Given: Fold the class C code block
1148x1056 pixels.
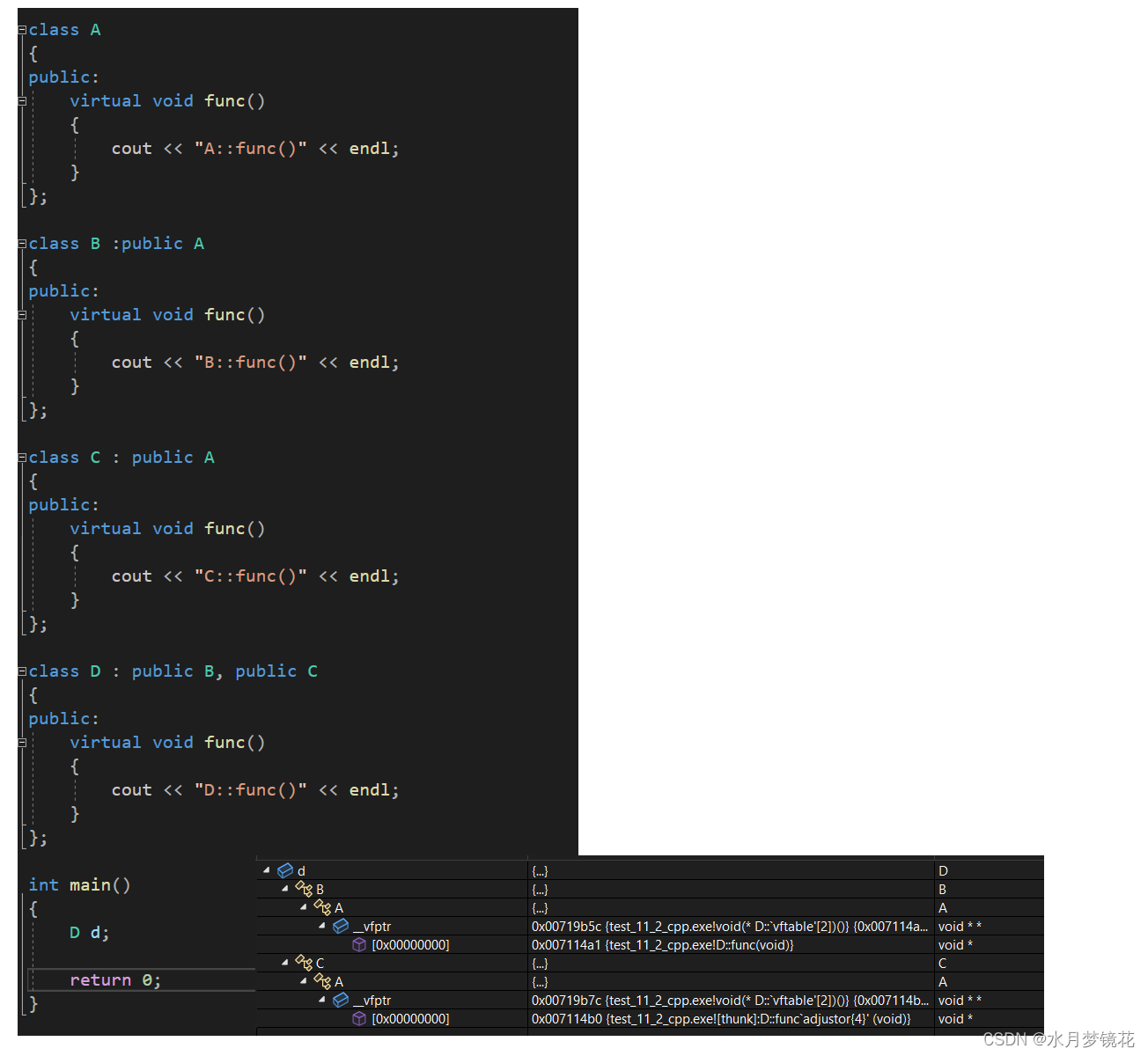Looking at the screenshot, I should [22, 458].
